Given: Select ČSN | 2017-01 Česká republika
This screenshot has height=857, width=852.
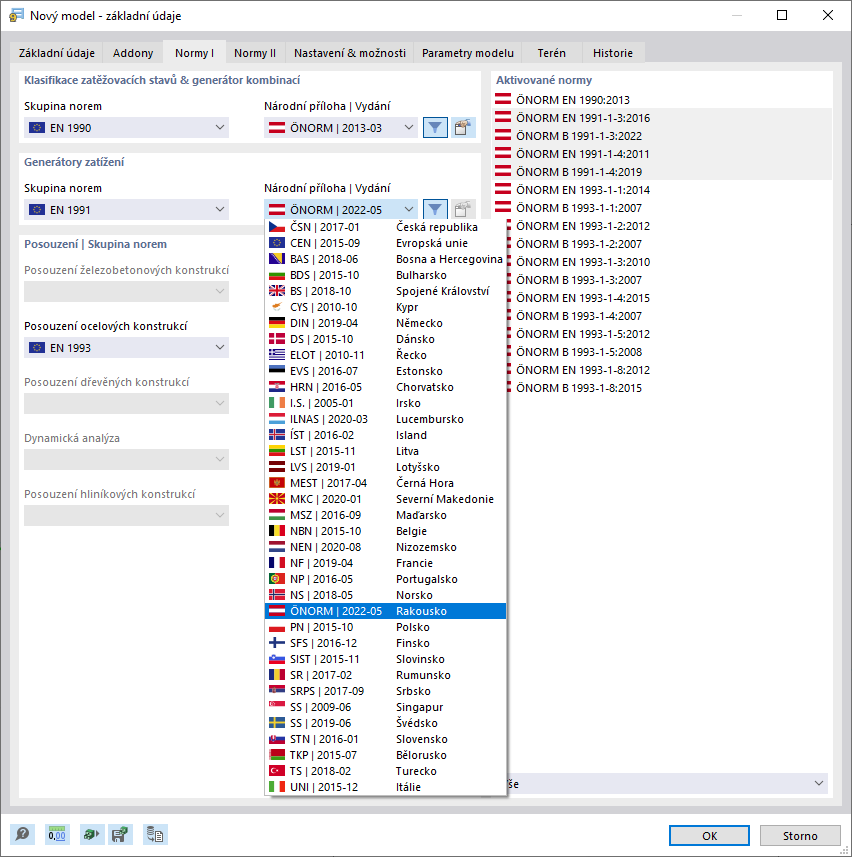Looking at the screenshot, I should coord(385,227).
